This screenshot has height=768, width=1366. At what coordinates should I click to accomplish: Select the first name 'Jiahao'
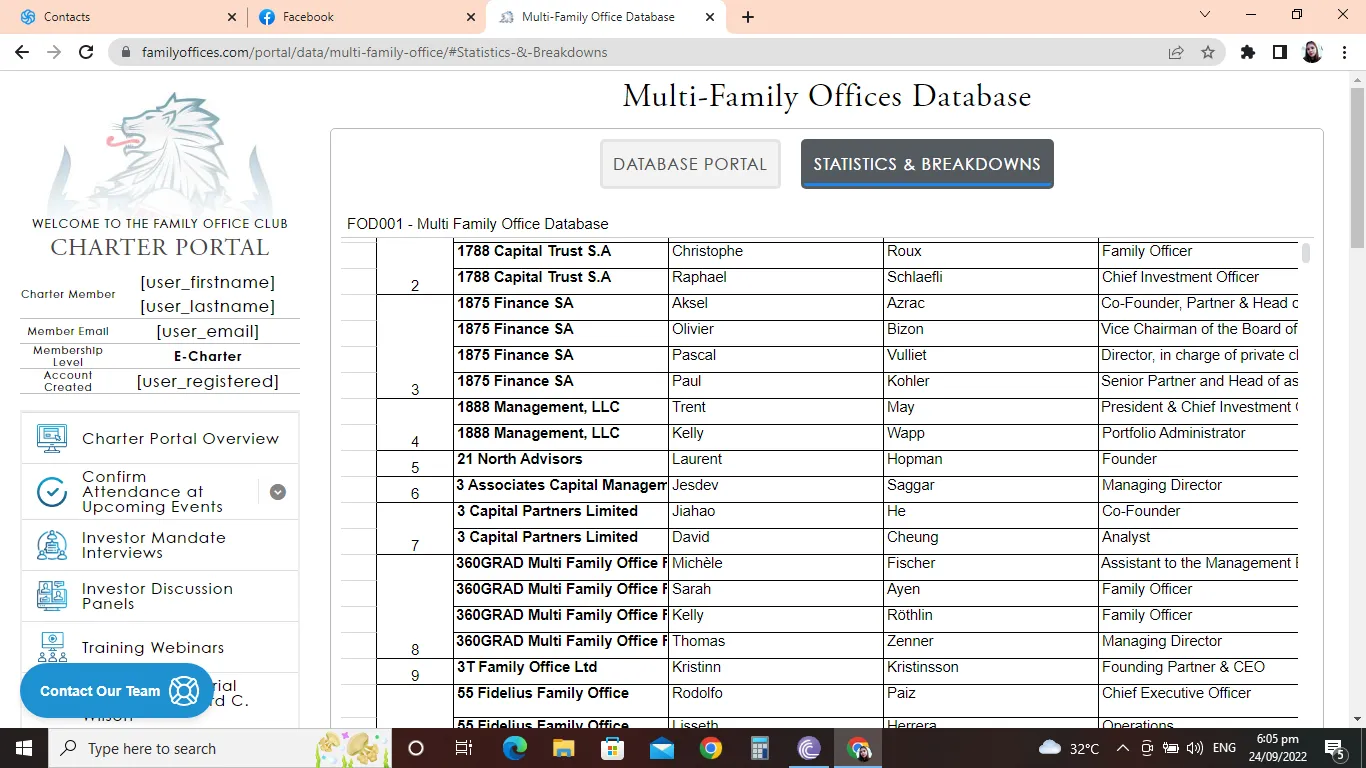click(694, 512)
